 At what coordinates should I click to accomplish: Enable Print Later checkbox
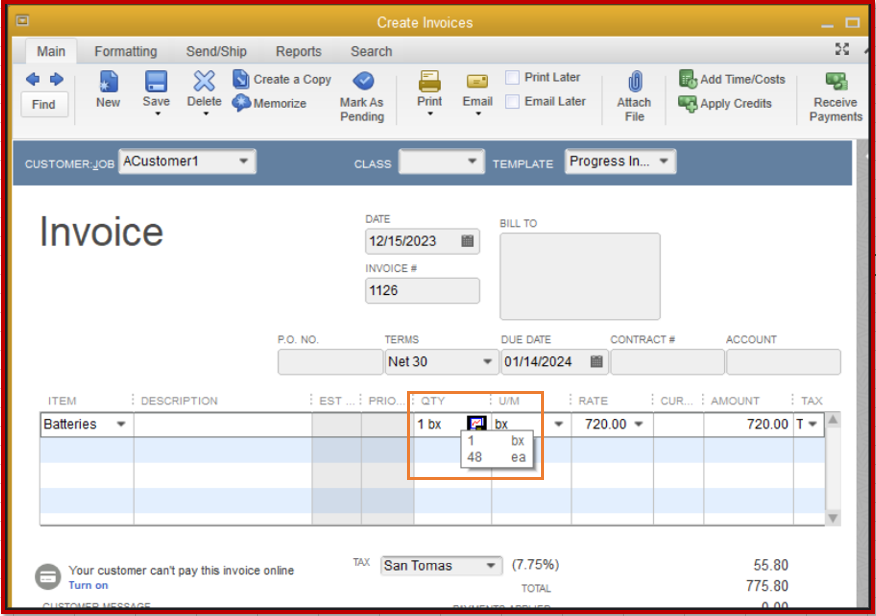512,77
